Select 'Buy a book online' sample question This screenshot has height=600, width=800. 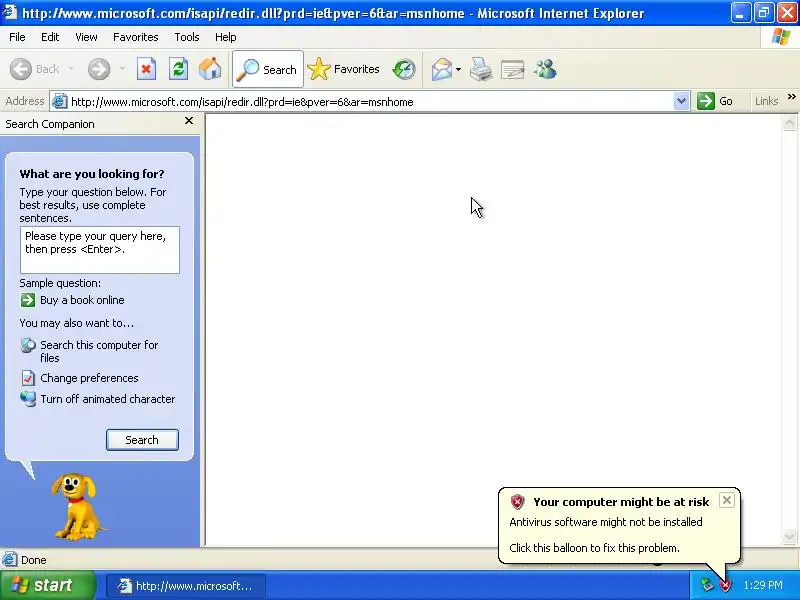point(82,300)
